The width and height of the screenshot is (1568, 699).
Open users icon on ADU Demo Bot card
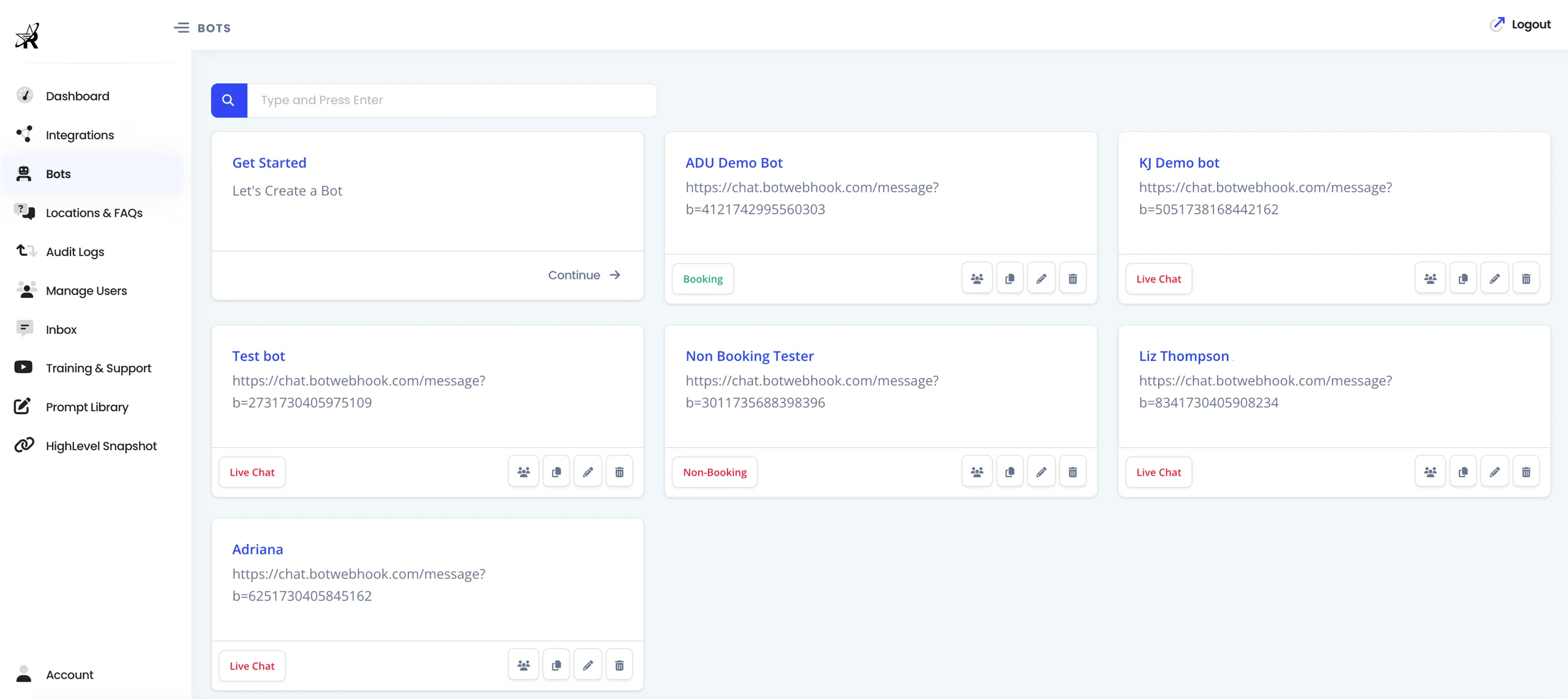coord(976,279)
